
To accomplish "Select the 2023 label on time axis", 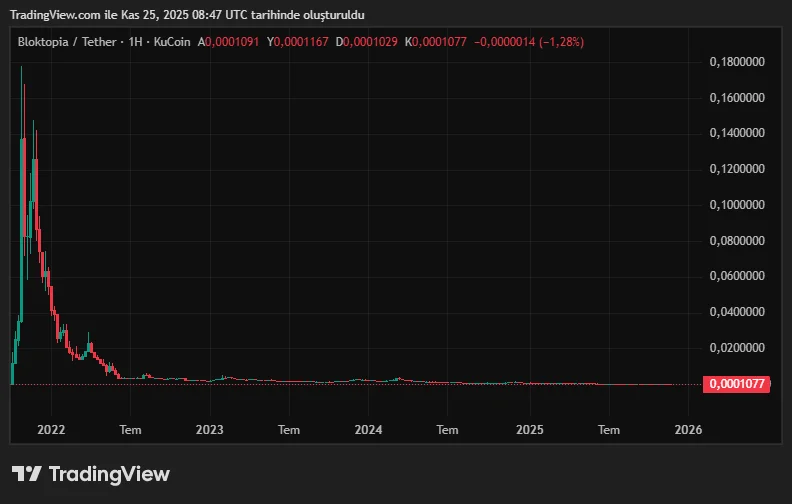I will pos(210,429).
